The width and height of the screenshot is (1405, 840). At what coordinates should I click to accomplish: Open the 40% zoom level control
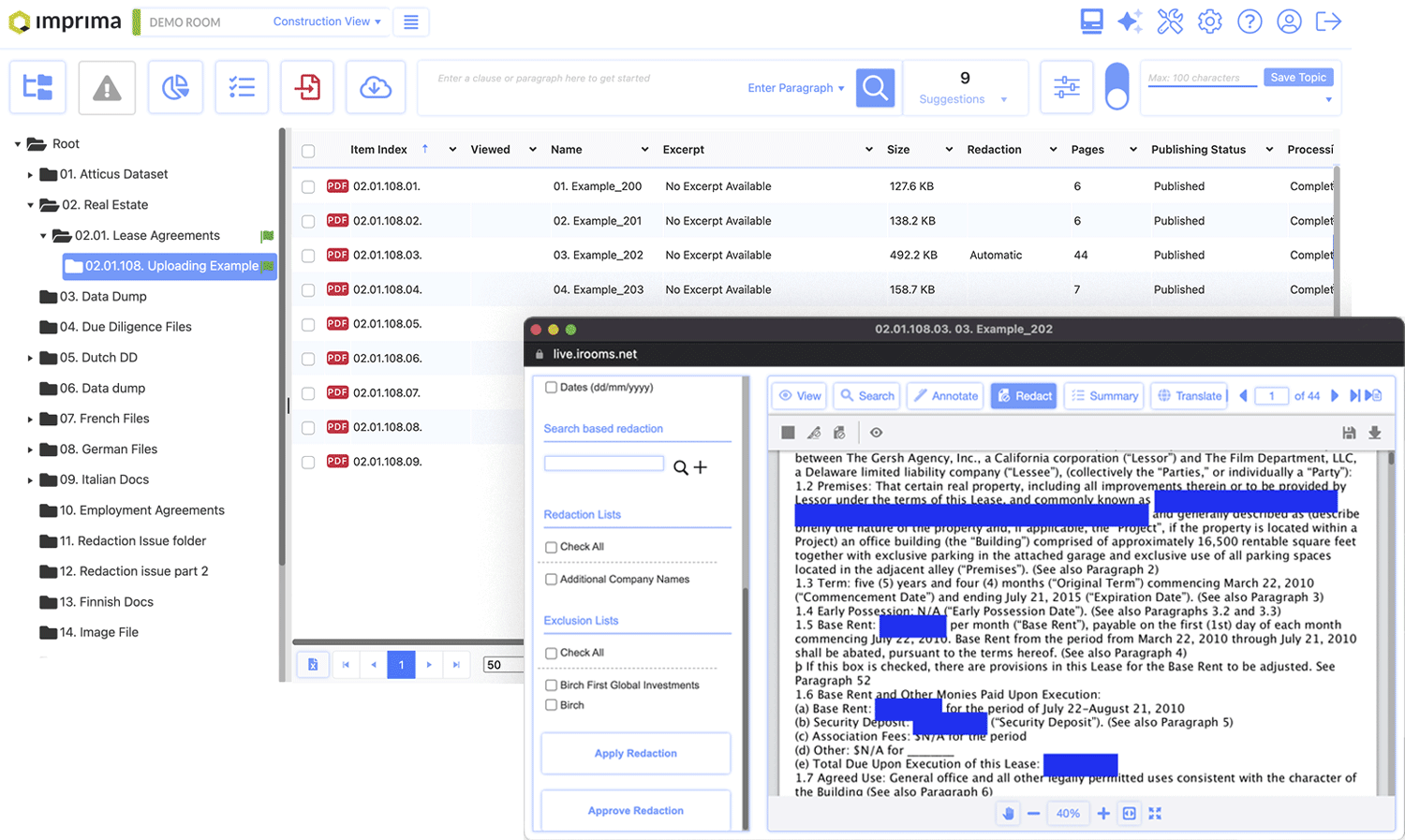click(1068, 813)
